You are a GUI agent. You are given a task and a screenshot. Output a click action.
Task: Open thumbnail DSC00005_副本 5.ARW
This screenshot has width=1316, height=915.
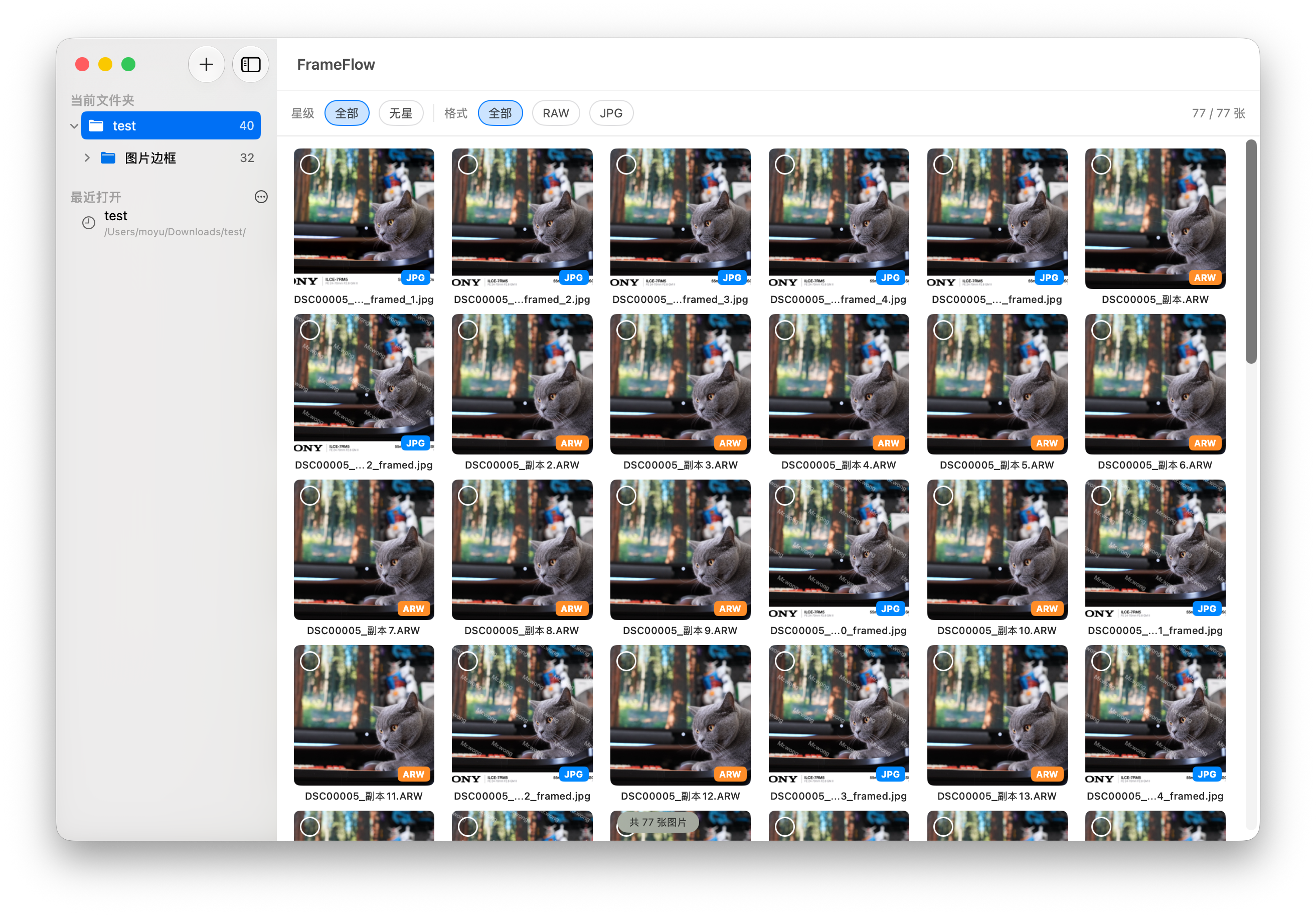pos(997,384)
